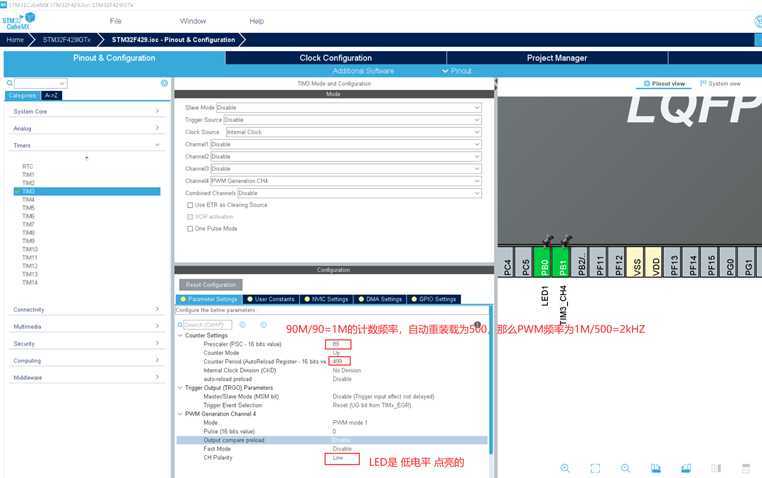
Task: Go to Home in breadcrumb
Action: 15,40
